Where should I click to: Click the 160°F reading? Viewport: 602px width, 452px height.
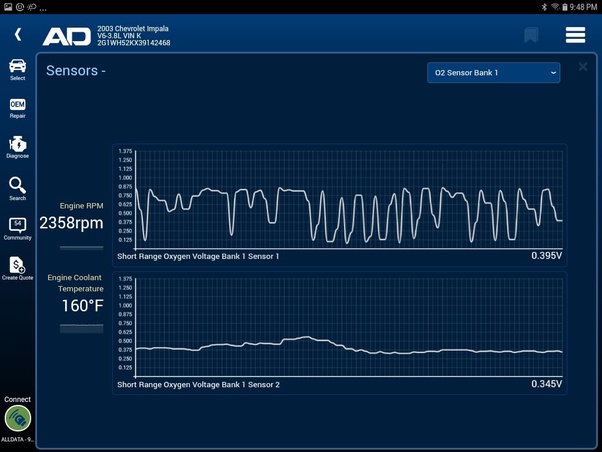83,306
